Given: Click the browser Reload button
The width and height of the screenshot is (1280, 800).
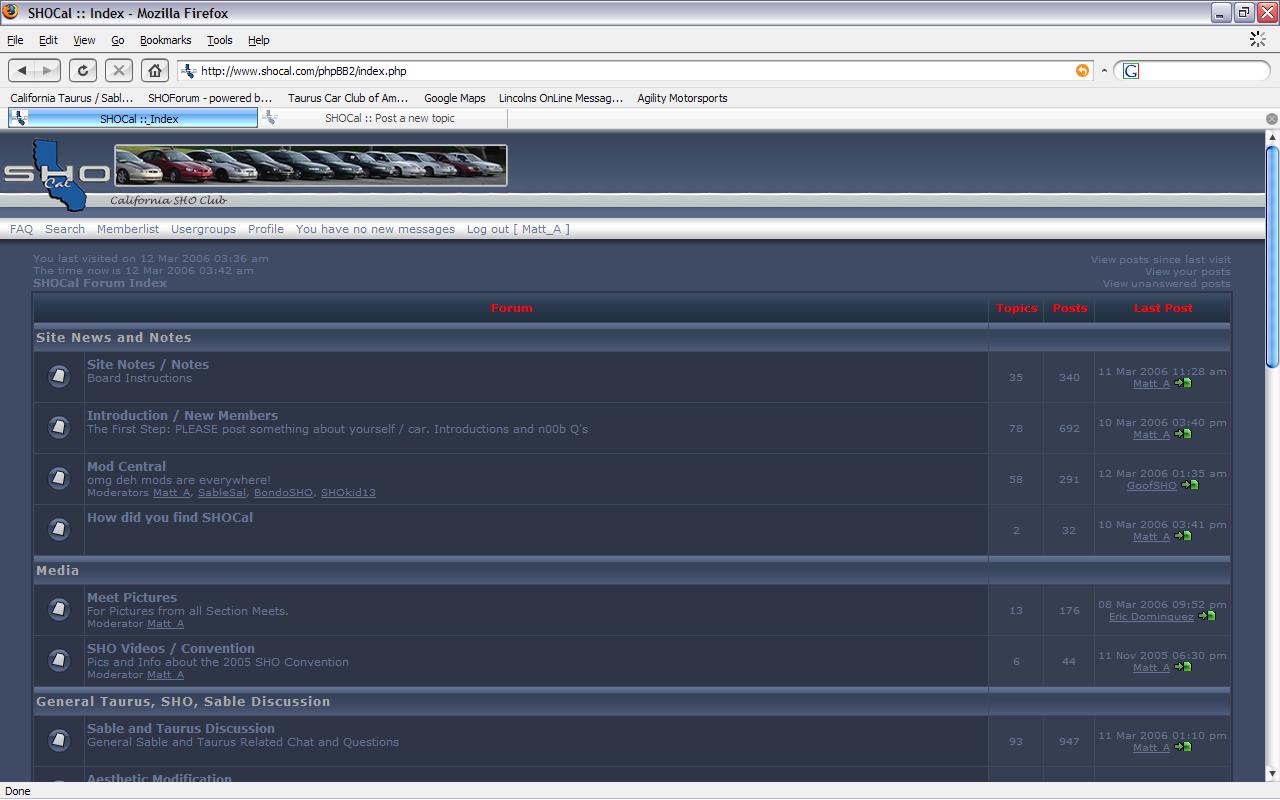Looking at the screenshot, I should click(83, 70).
